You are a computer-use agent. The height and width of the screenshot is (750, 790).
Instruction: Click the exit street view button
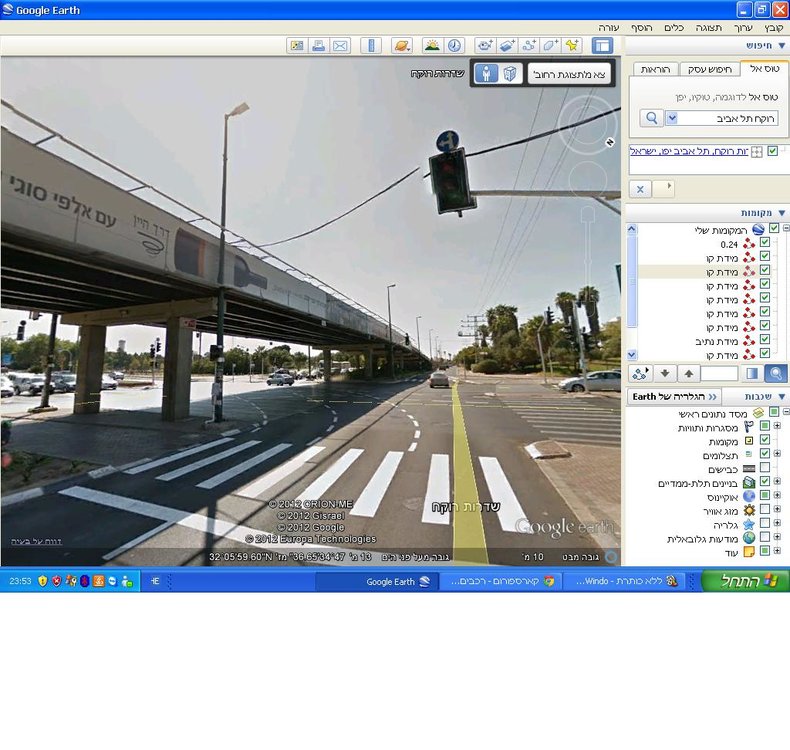pos(569,74)
